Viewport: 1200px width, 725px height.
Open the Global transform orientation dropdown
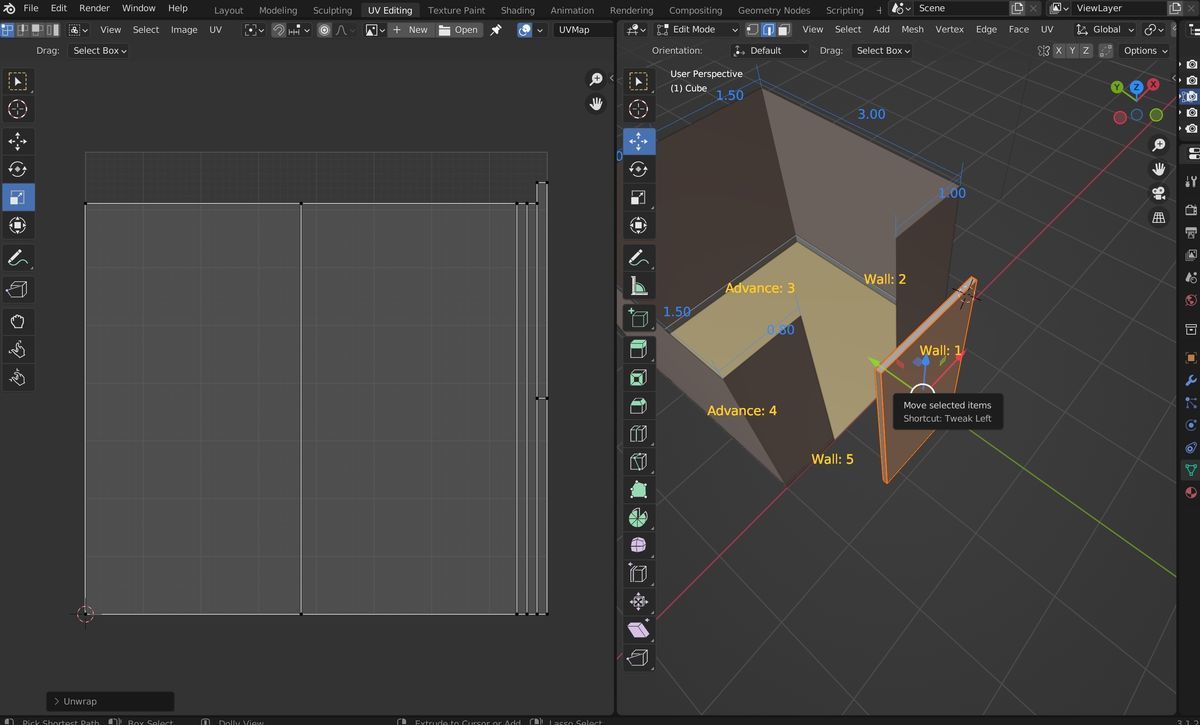click(1105, 30)
